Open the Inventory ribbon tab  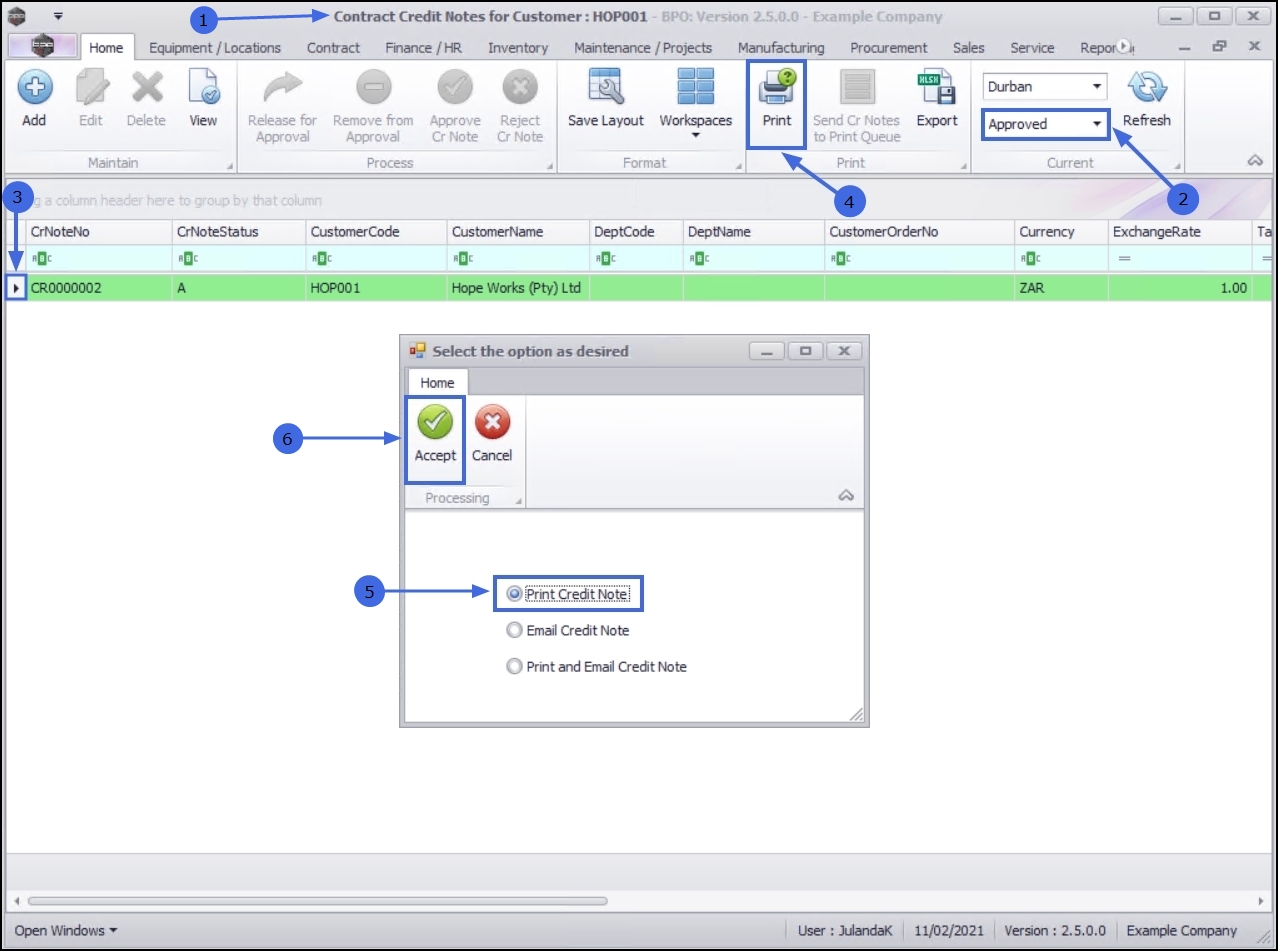518,47
